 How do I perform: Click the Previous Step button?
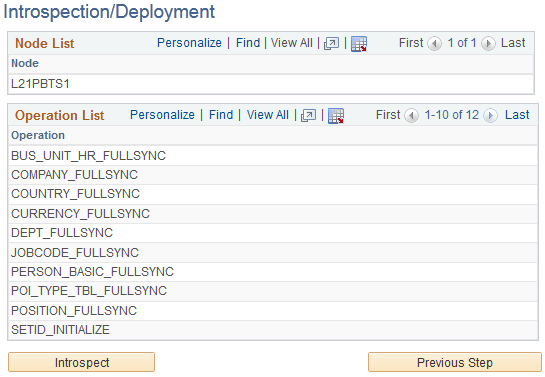pyautogui.click(x=455, y=362)
